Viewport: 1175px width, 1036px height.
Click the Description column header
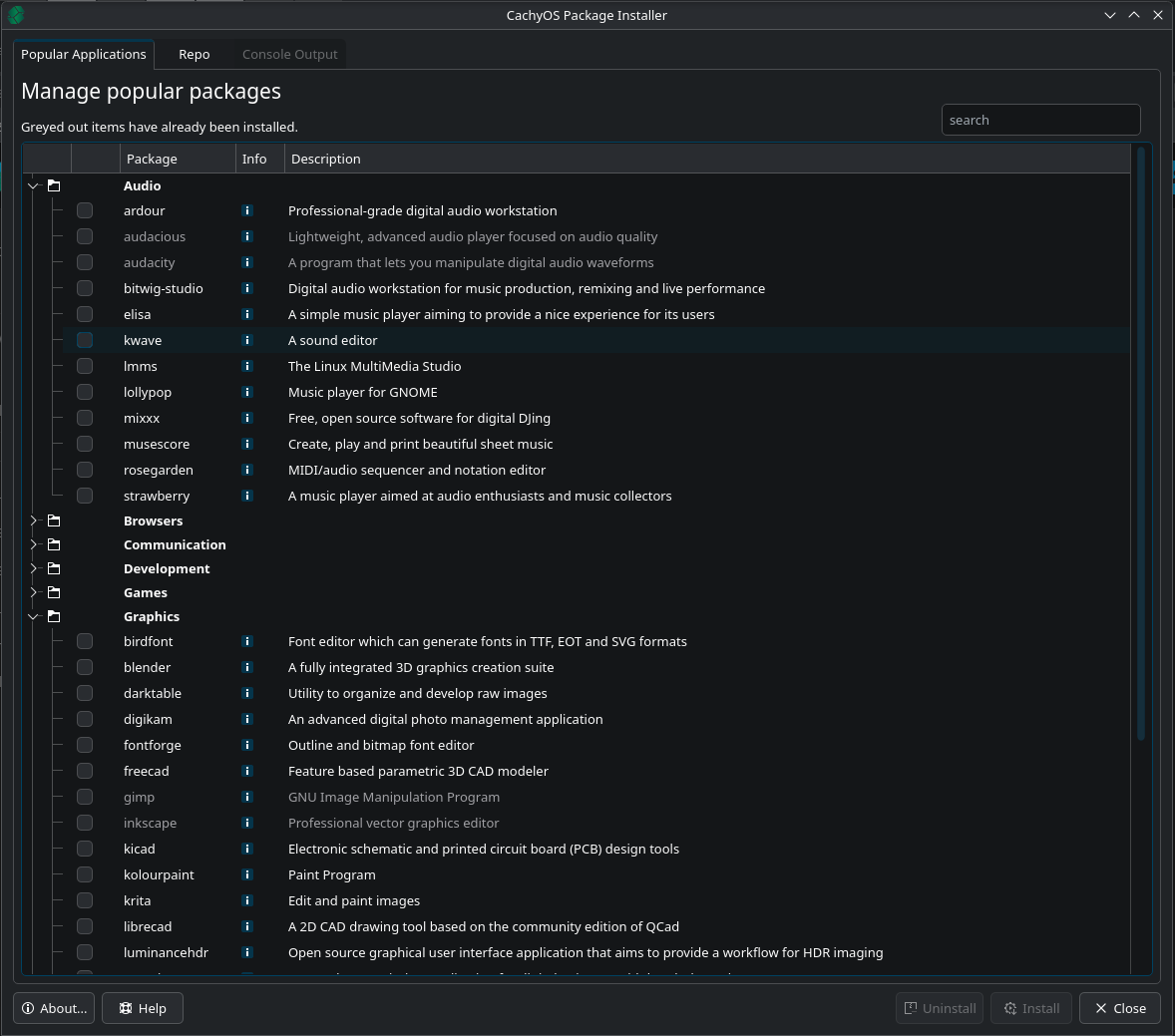click(x=706, y=159)
